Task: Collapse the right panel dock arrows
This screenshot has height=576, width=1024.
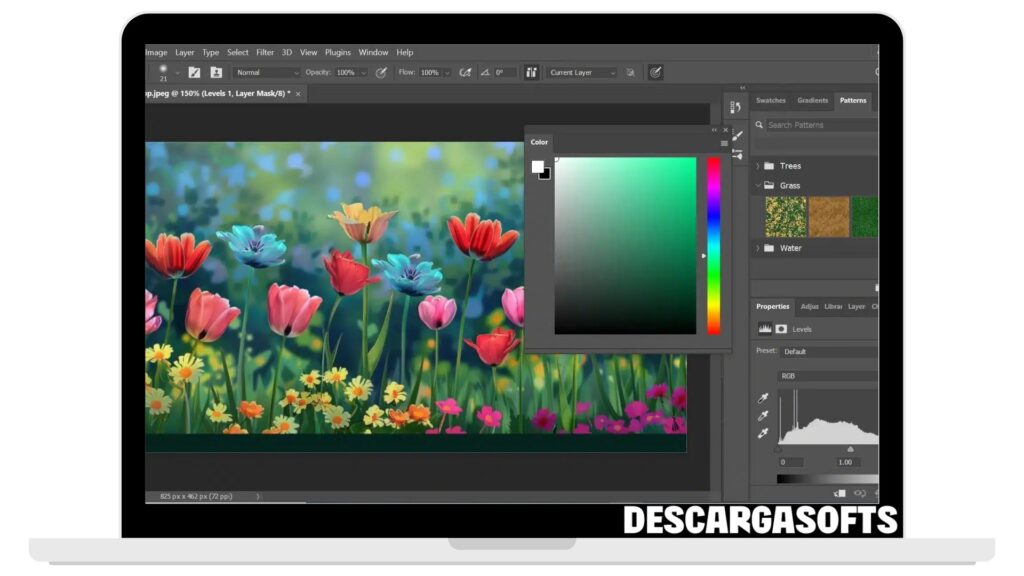Action: [x=743, y=88]
